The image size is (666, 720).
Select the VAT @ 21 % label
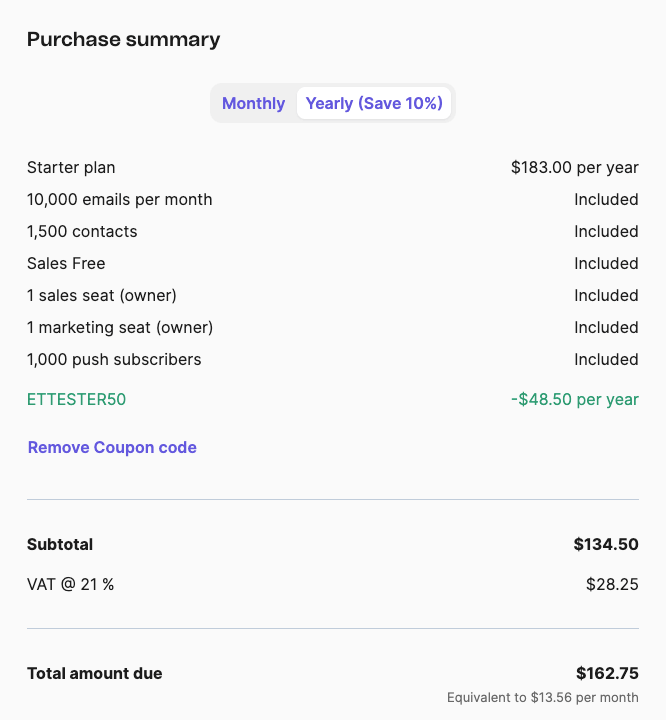pyautogui.click(x=70, y=584)
